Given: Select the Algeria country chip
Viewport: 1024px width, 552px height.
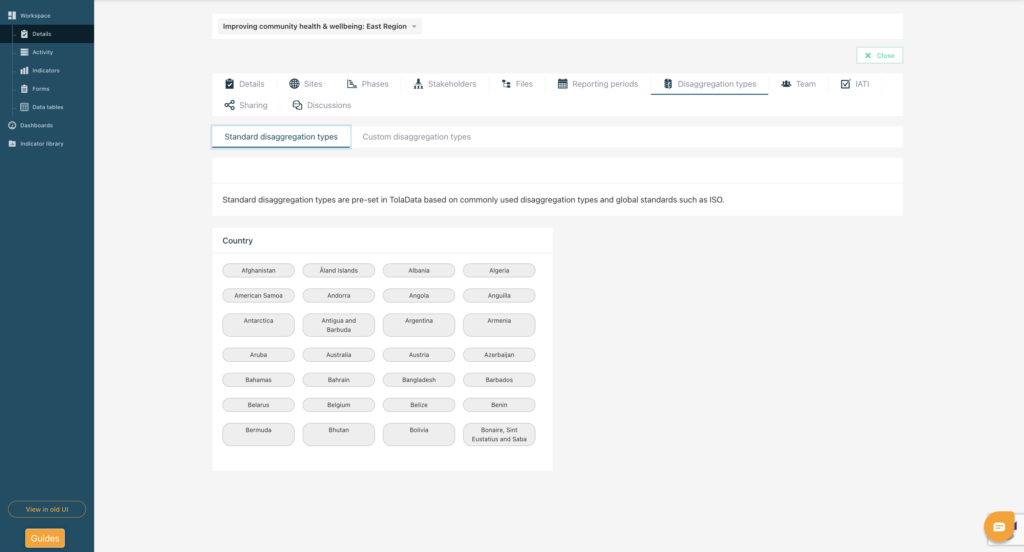Looking at the screenshot, I should 499,270.
